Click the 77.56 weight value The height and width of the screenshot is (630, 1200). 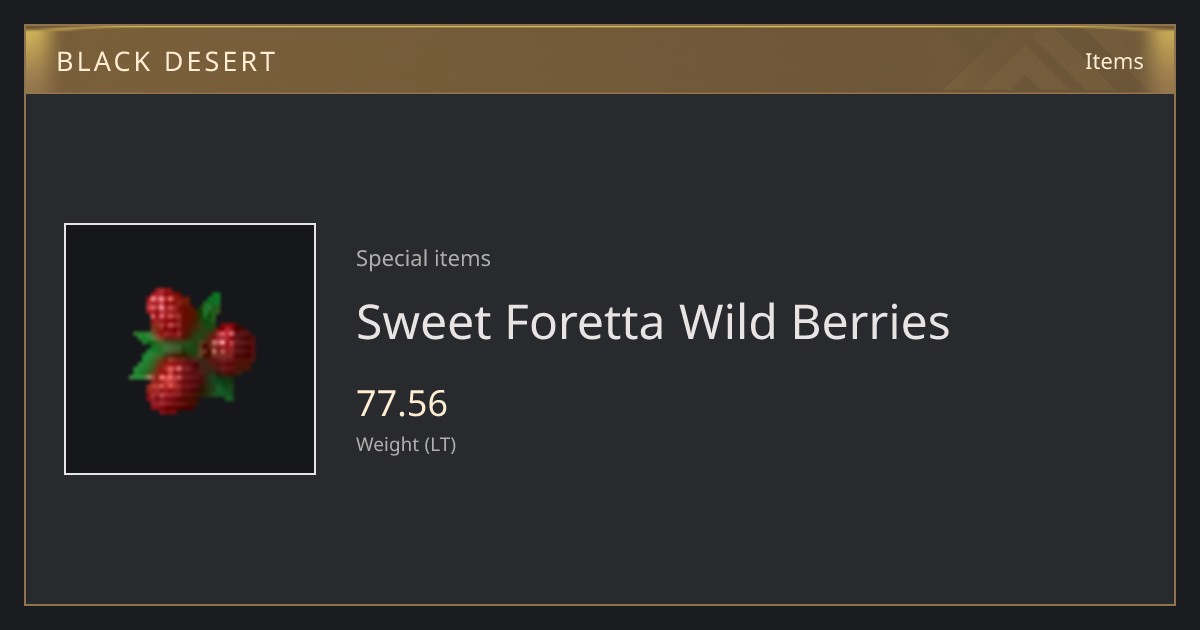(x=402, y=404)
